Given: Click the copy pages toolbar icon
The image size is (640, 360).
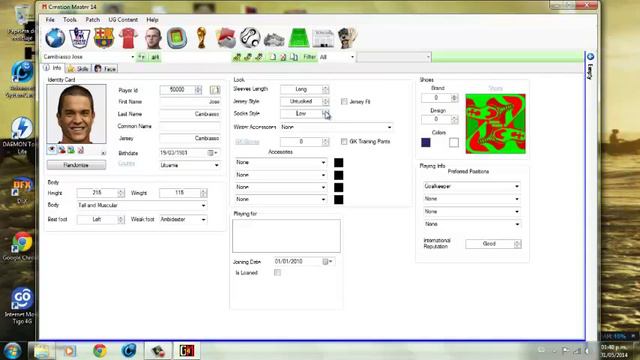Looking at the screenshot, I should point(294,57).
